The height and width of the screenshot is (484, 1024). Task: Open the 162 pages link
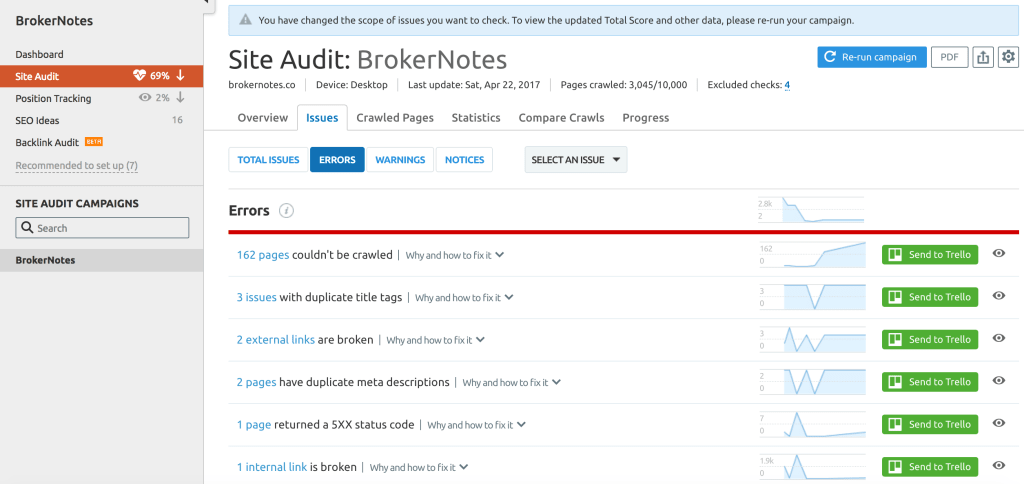[263, 255]
